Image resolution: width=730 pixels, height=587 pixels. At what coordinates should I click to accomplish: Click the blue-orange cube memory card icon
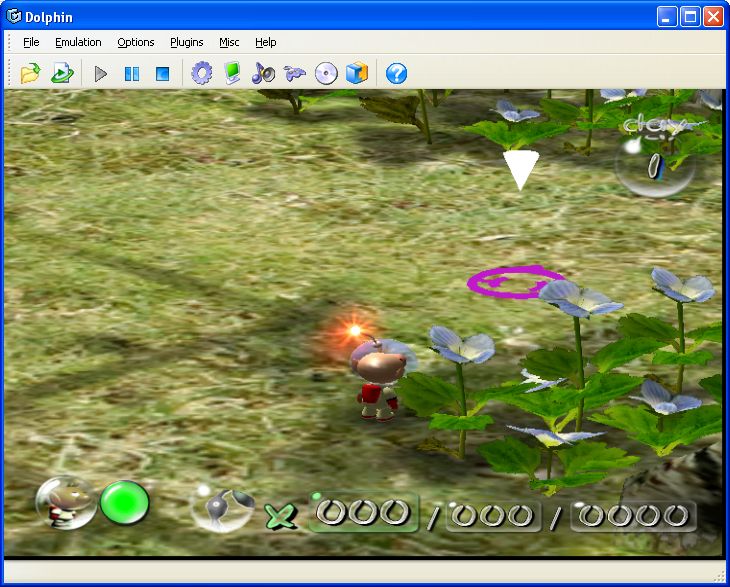tap(357, 74)
